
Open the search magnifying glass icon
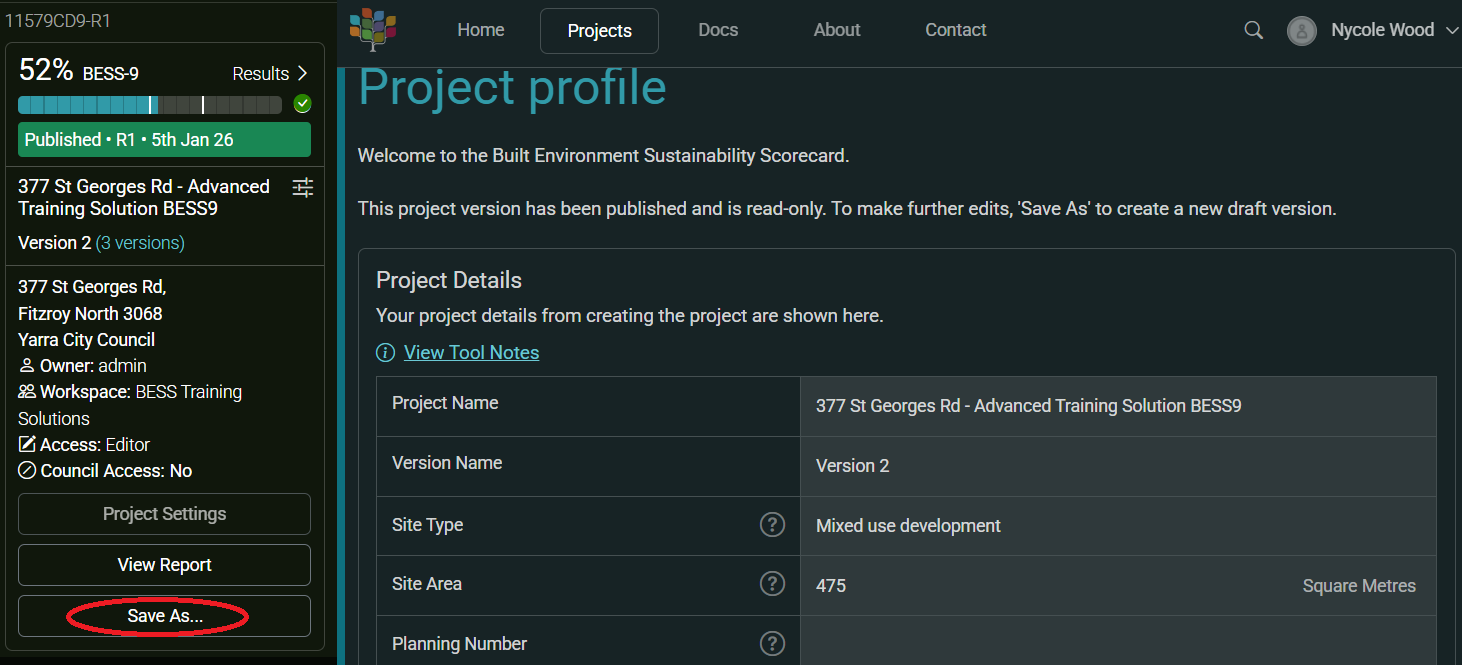point(1253,30)
